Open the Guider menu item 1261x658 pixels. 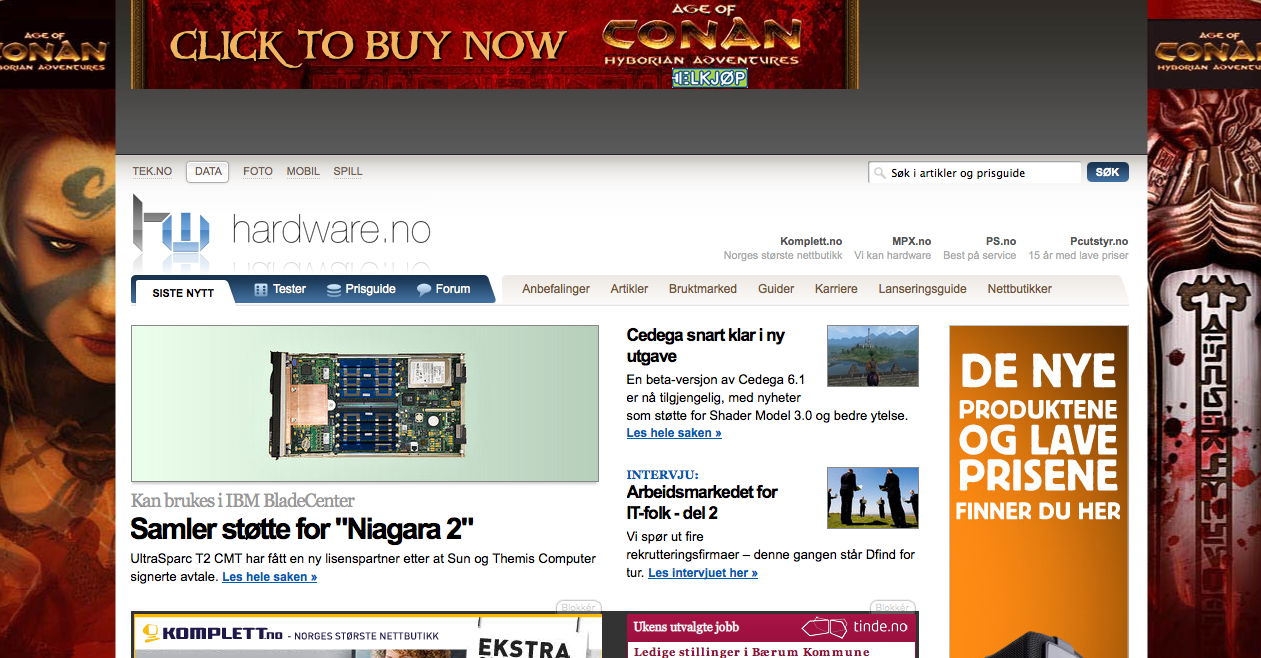[x=776, y=289]
